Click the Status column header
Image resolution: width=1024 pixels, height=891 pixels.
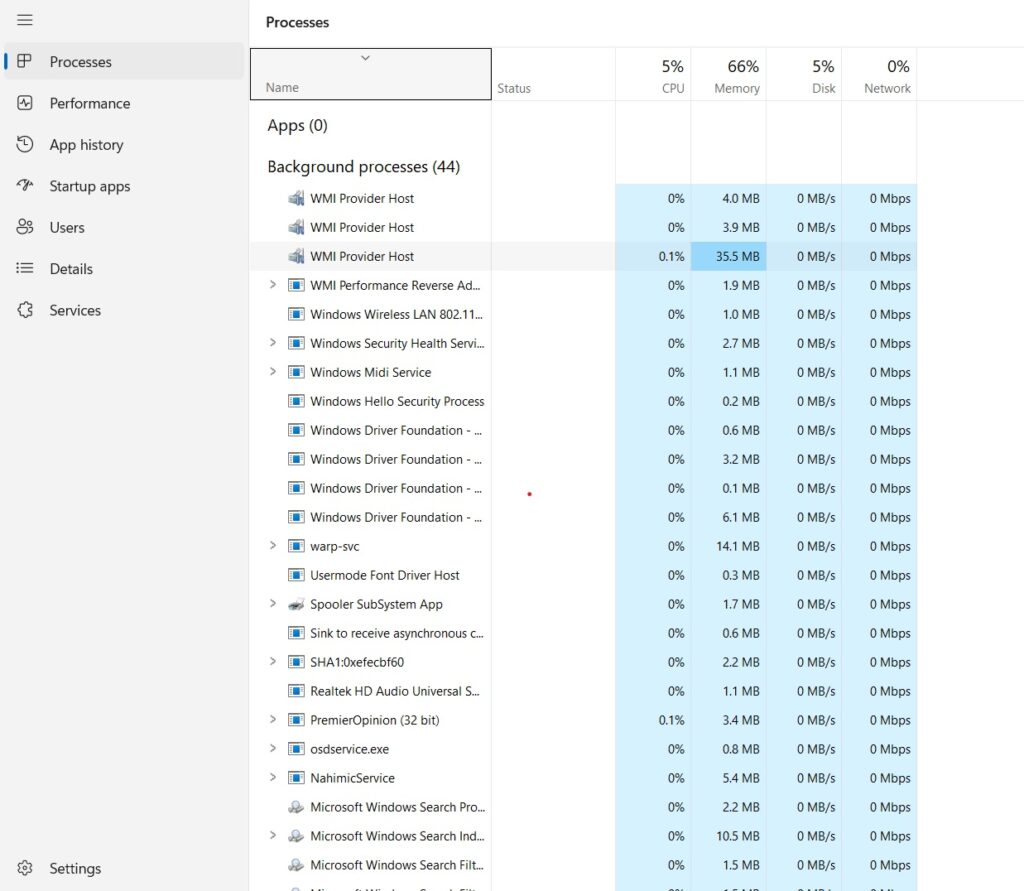click(x=513, y=87)
